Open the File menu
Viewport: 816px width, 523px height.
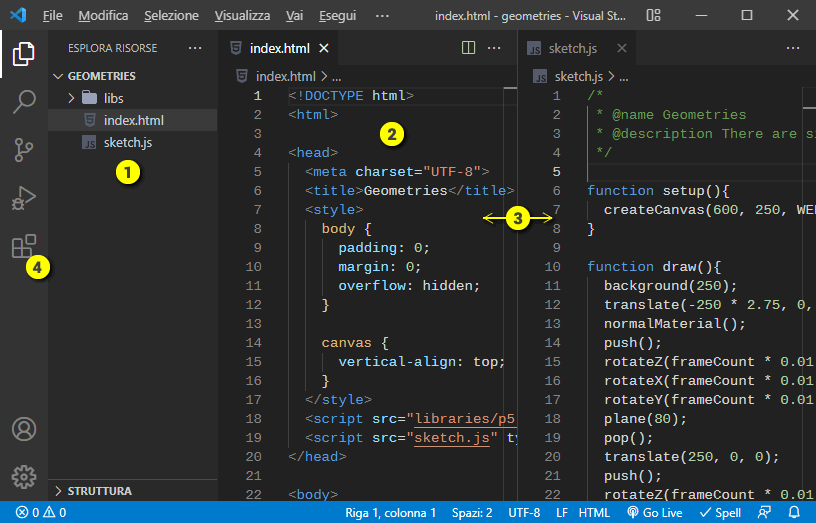pos(53,16)
